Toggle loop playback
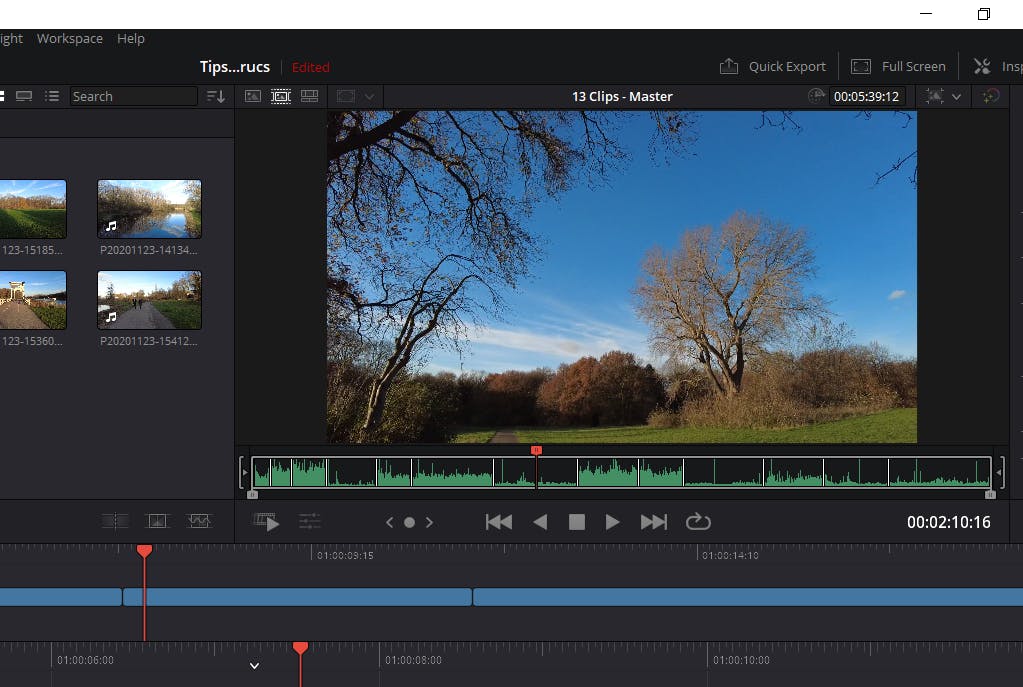The width and height of the screenshot is (1023, 687). coord(698,522)
